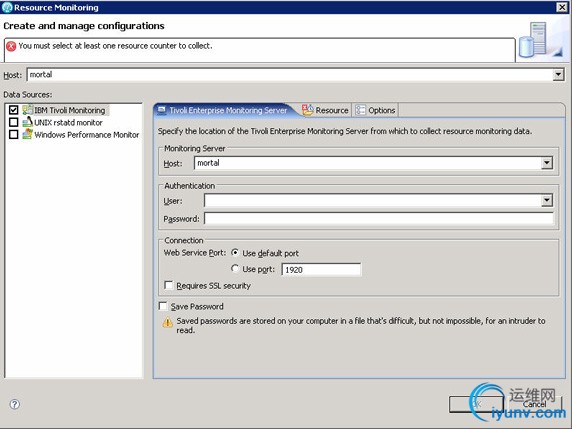Click the top Host text field
Image resolution: width=572 pixels, height=429 pixels.
tap(290, 75)
